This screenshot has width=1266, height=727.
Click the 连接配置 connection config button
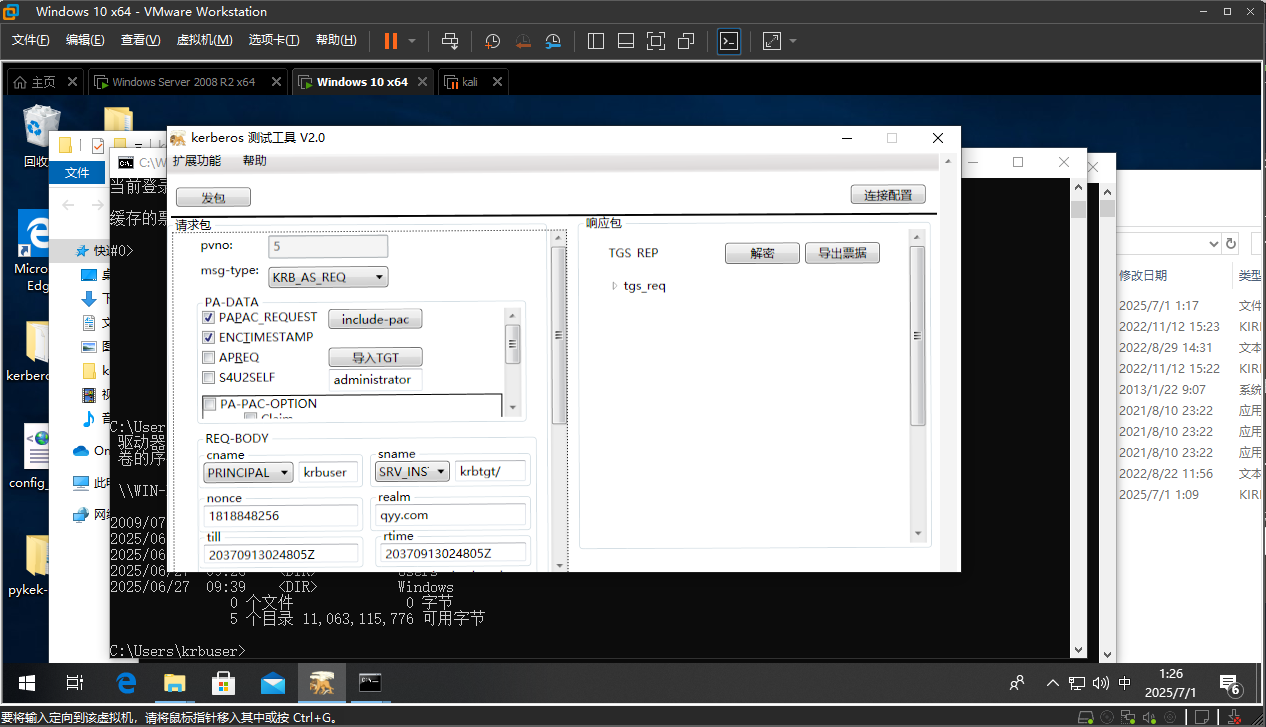pyautogui.click(x=888, y=195)
